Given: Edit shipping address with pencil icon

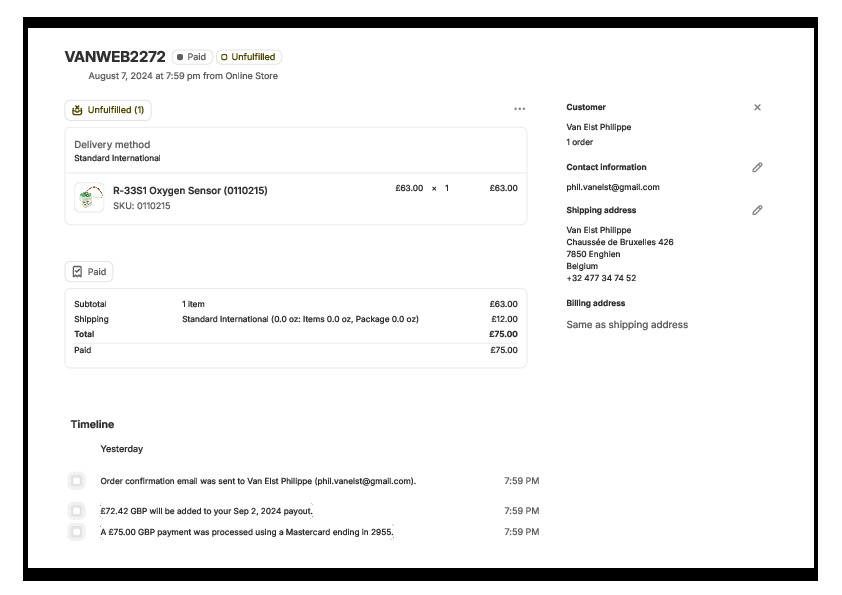Looking at the screenshot, I should [x=757, y=210].
